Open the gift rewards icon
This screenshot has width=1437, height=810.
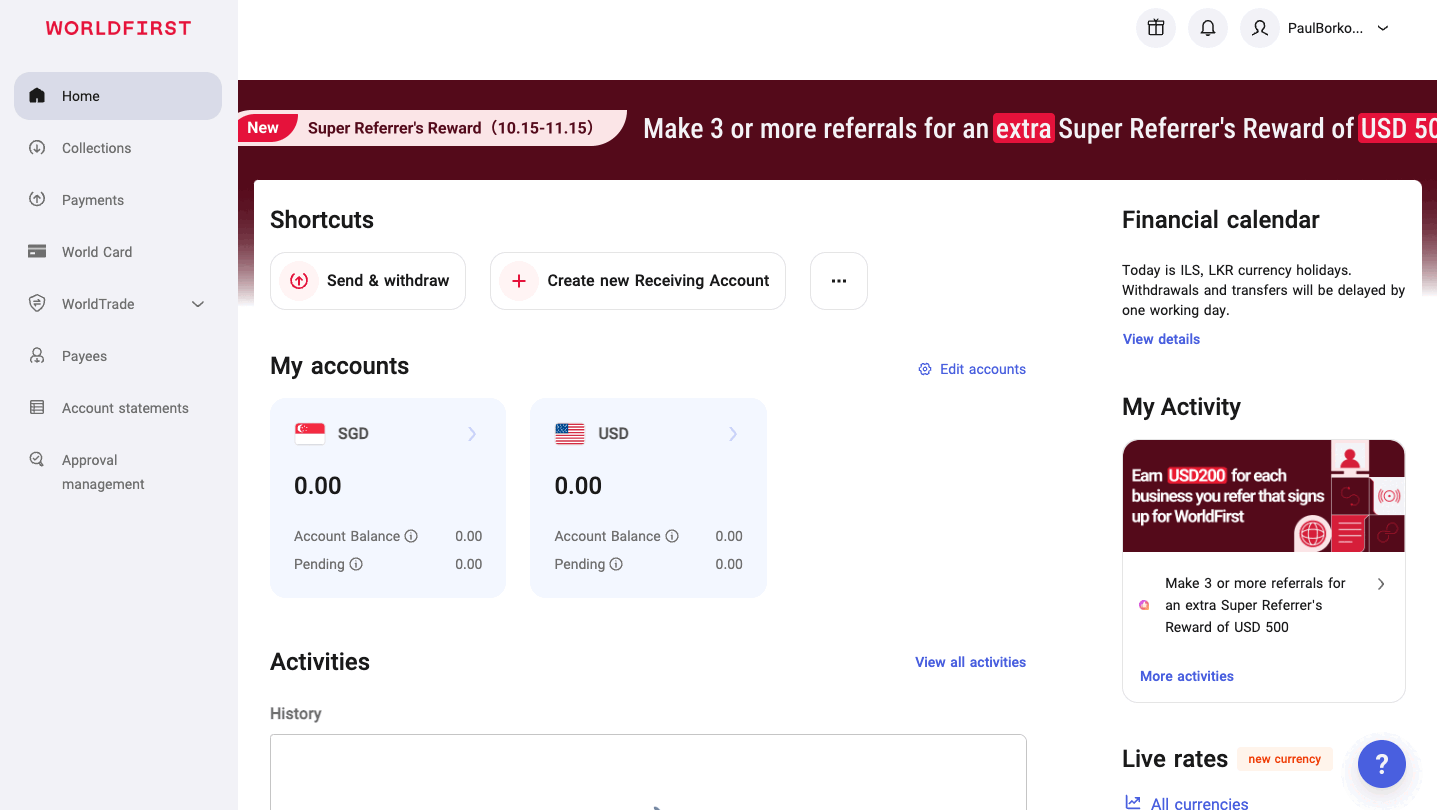pyautogui.click(x=1156, y=28)
